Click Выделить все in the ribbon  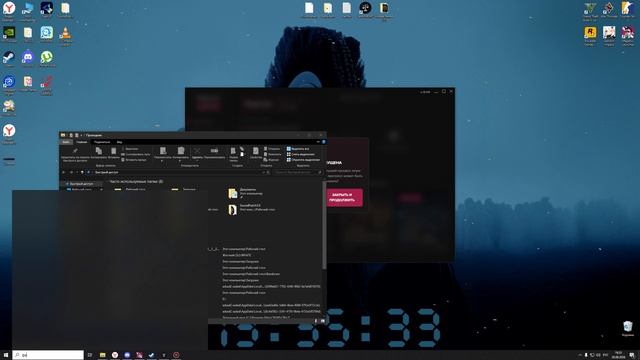(298, 149)
